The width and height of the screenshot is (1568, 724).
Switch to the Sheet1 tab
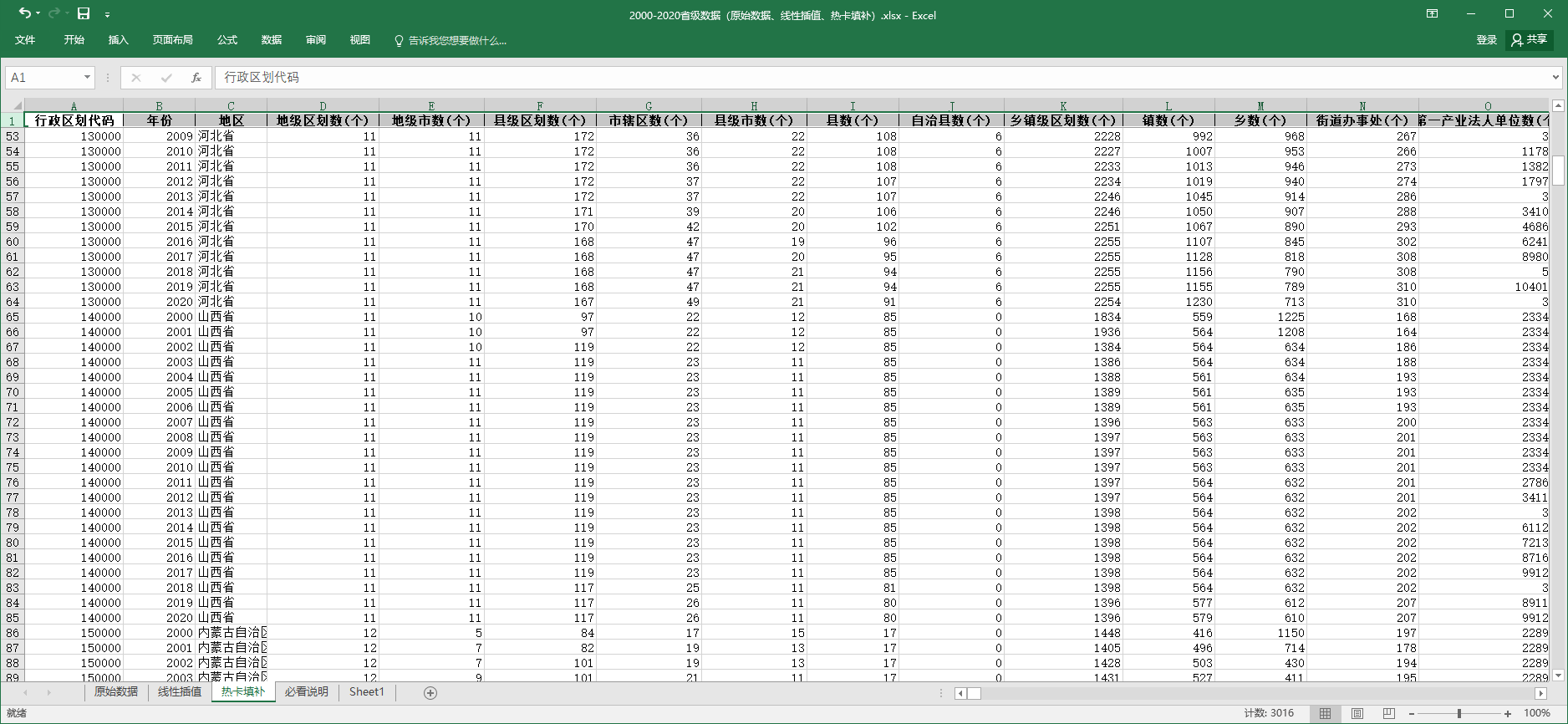[367, 692]
